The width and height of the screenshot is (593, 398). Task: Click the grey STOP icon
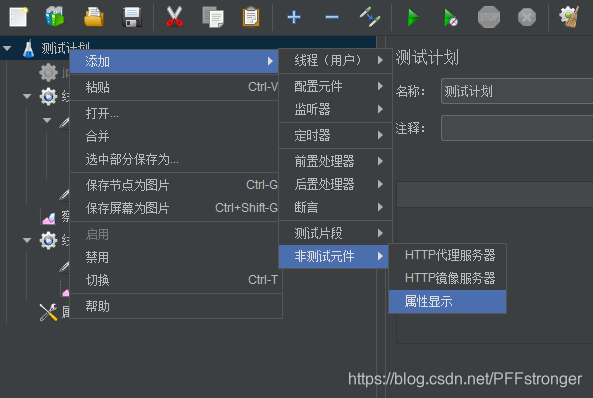pos(489,17)
